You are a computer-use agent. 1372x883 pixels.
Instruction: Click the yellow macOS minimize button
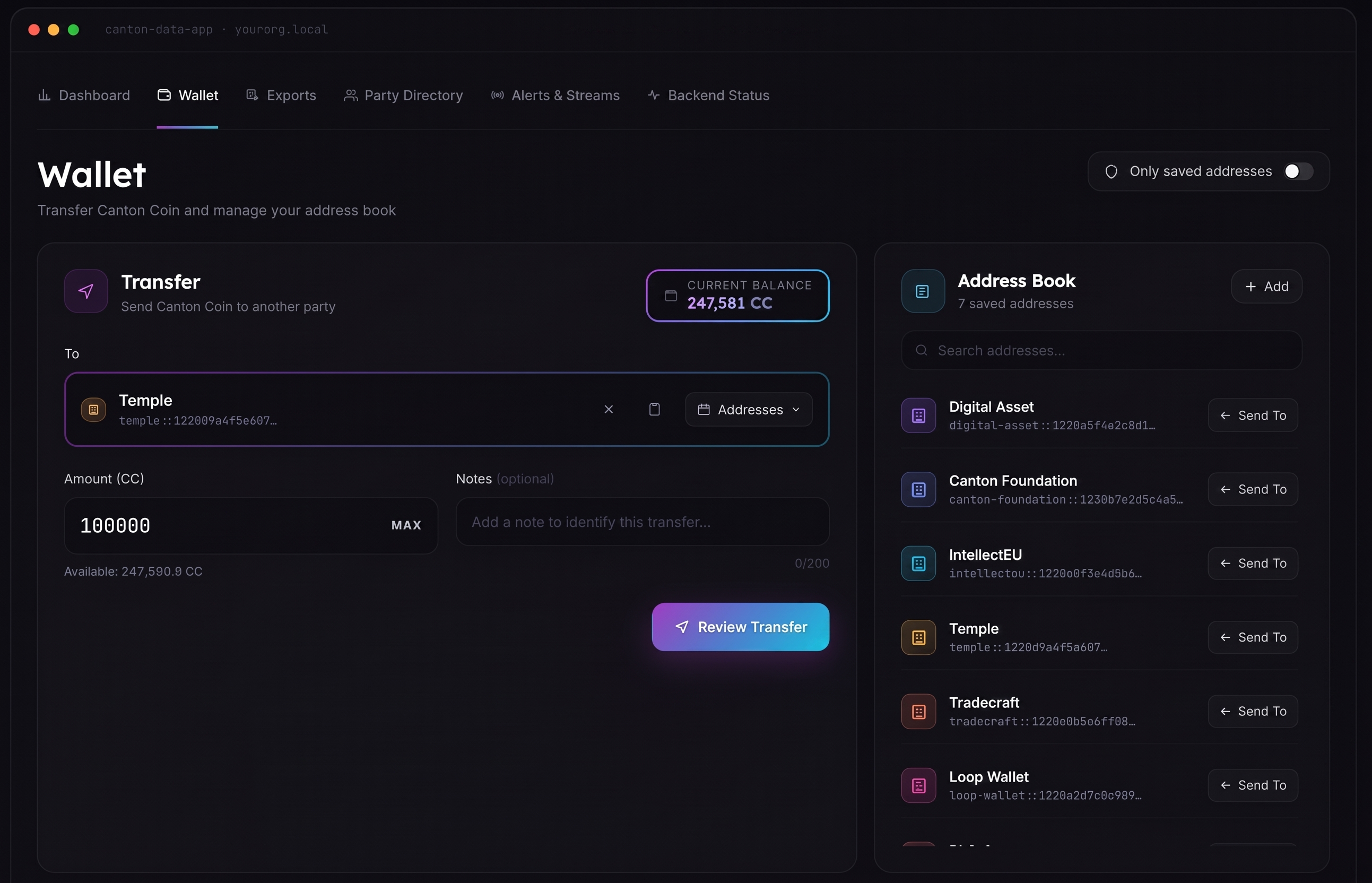[53, 30]
